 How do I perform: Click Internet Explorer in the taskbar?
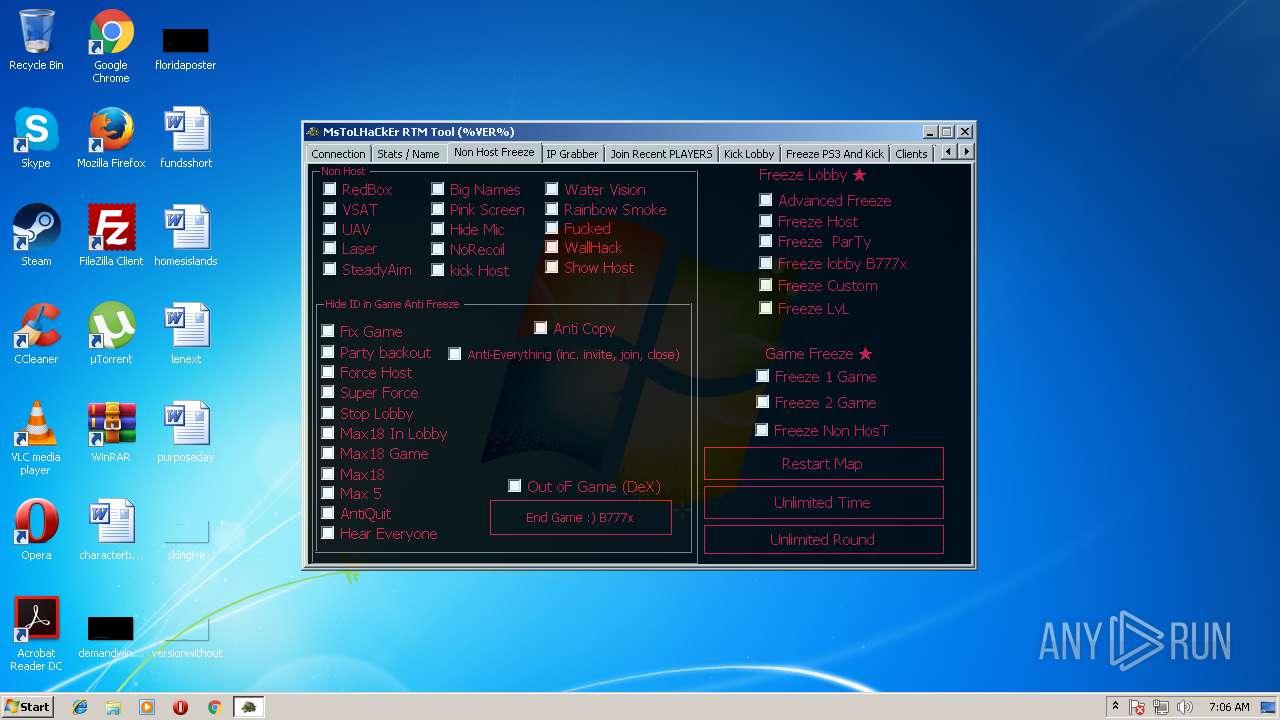(x=80, y=707)
